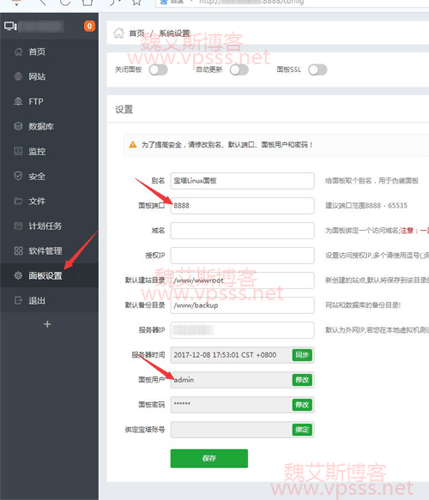Click 修改 button next to admin
The image size is (429, 500).
coord(302,380)
